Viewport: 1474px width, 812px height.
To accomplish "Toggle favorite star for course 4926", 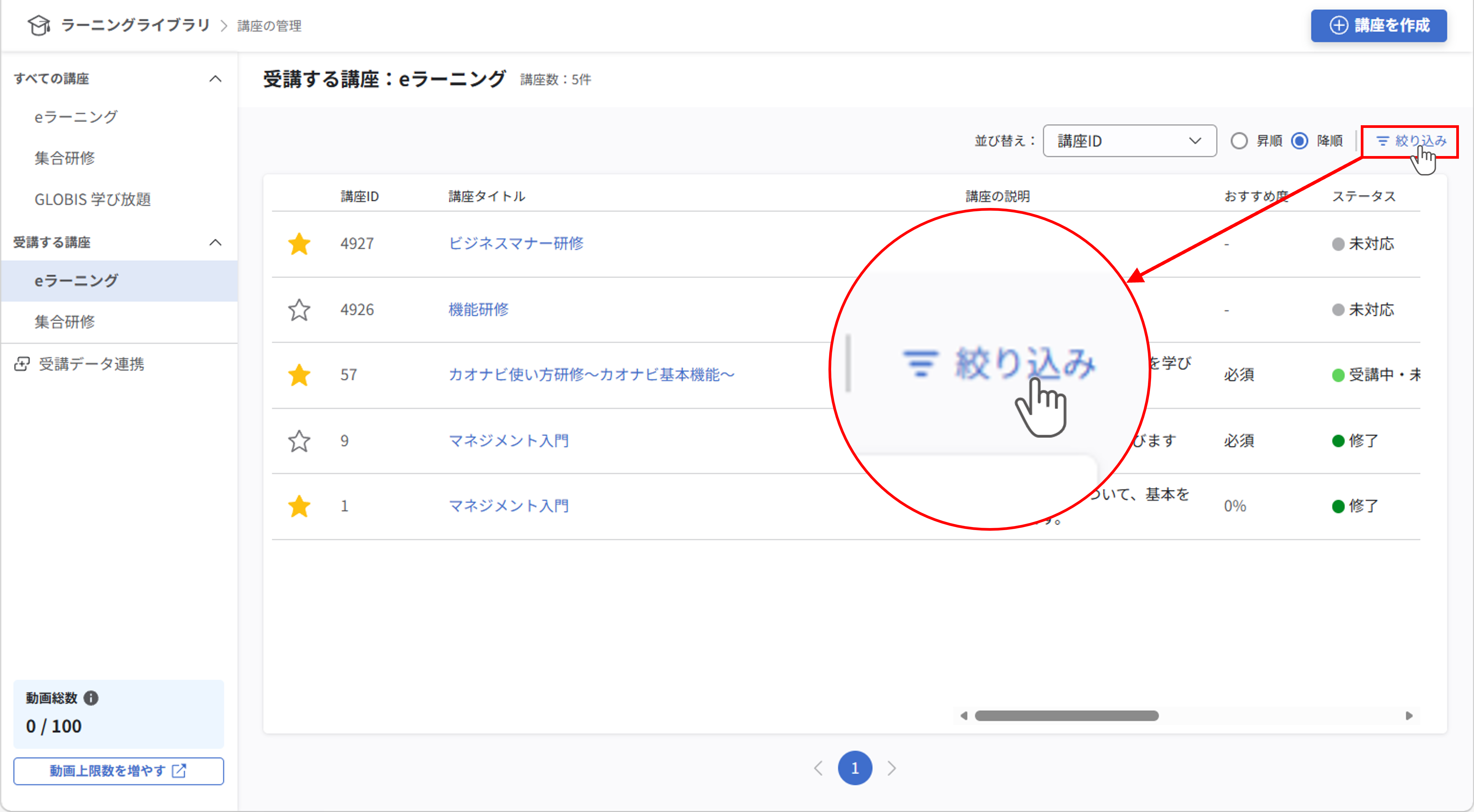I will pos(299,310).
